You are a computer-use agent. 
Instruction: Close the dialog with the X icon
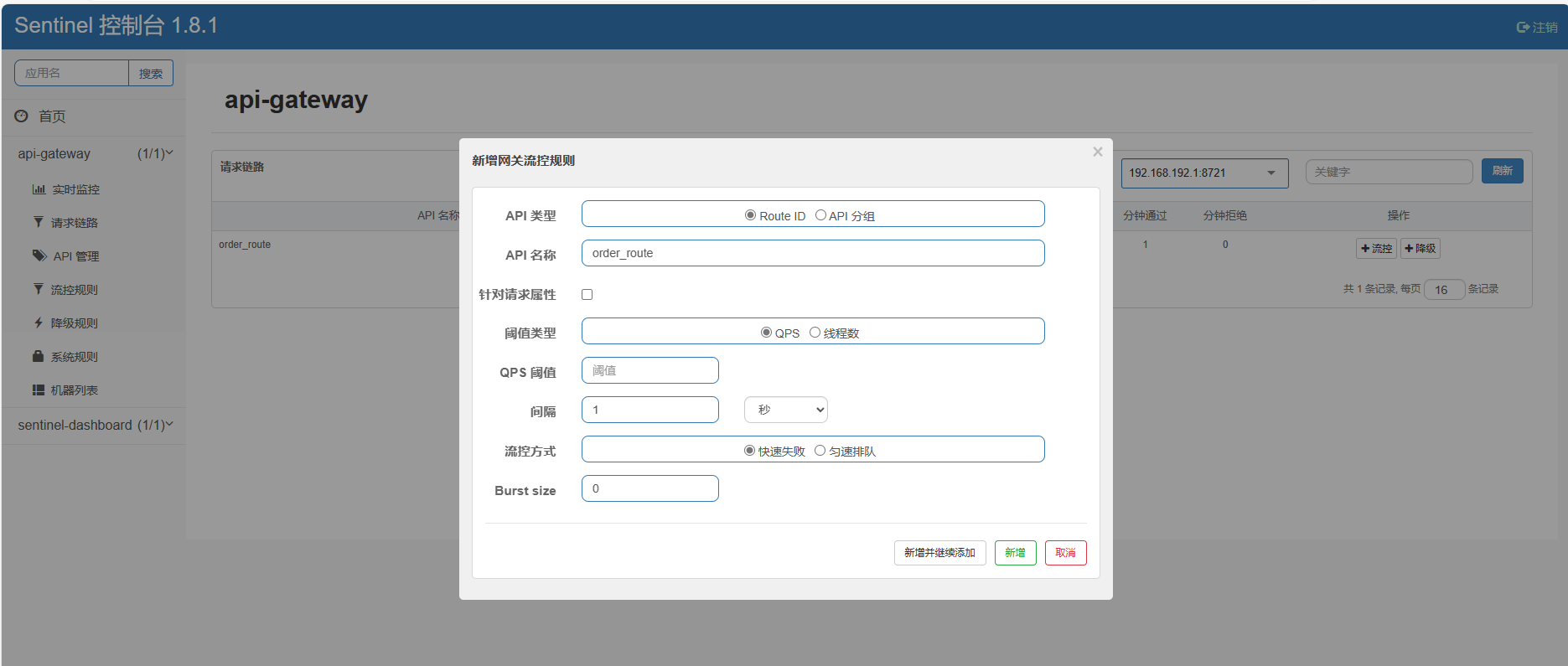coord(1097,152)
